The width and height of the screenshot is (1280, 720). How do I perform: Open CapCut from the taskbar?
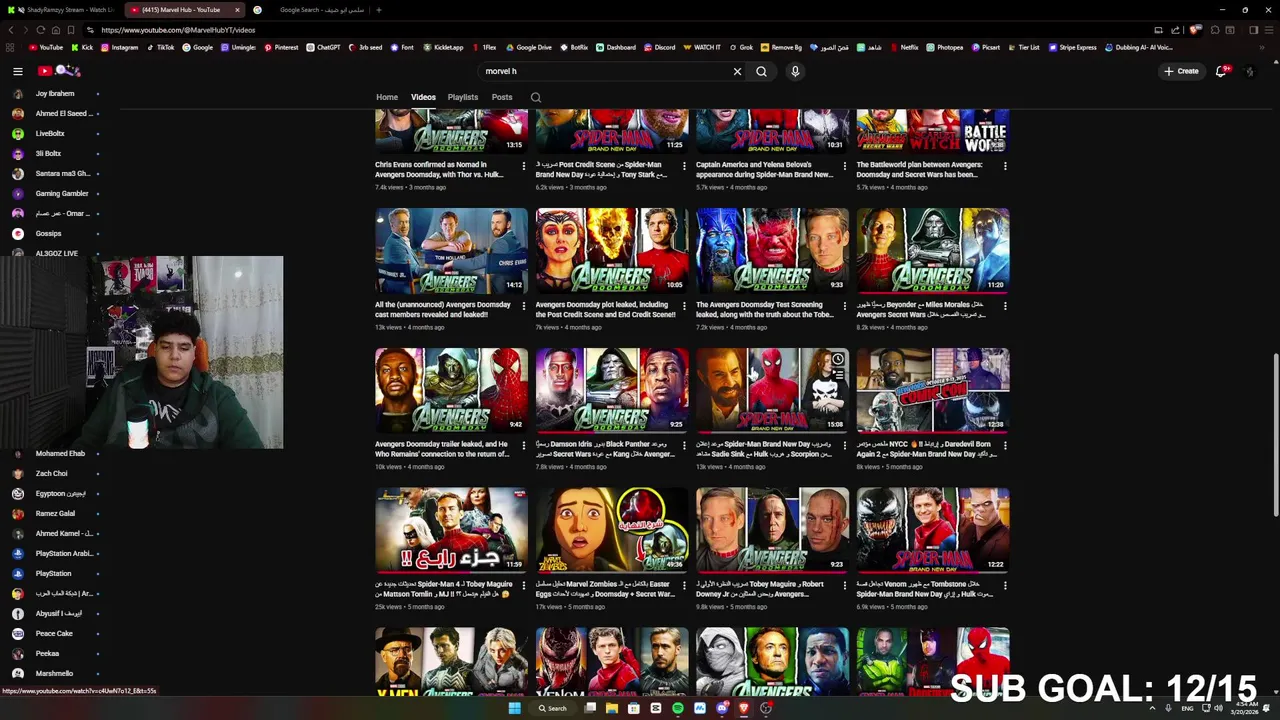coord(656,708)
